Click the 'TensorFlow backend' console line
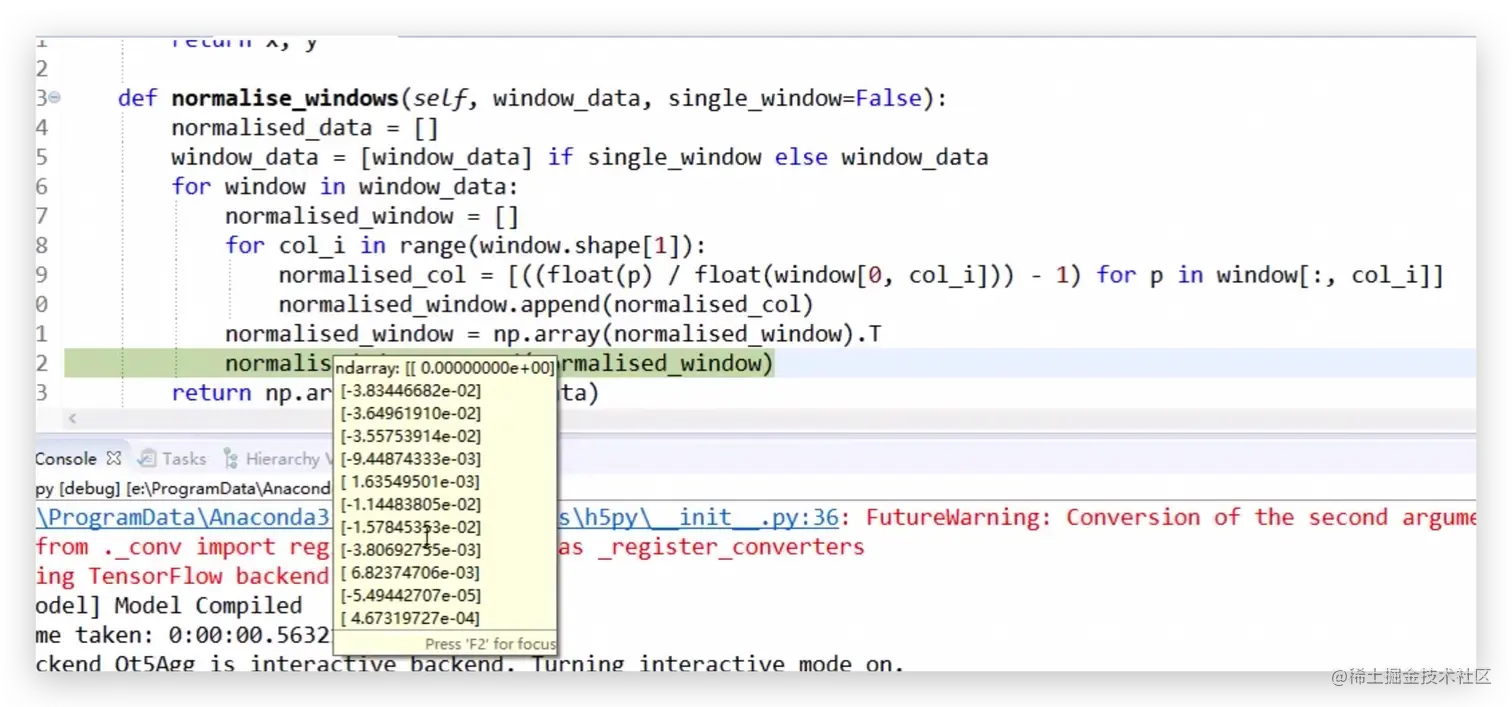 183,576
